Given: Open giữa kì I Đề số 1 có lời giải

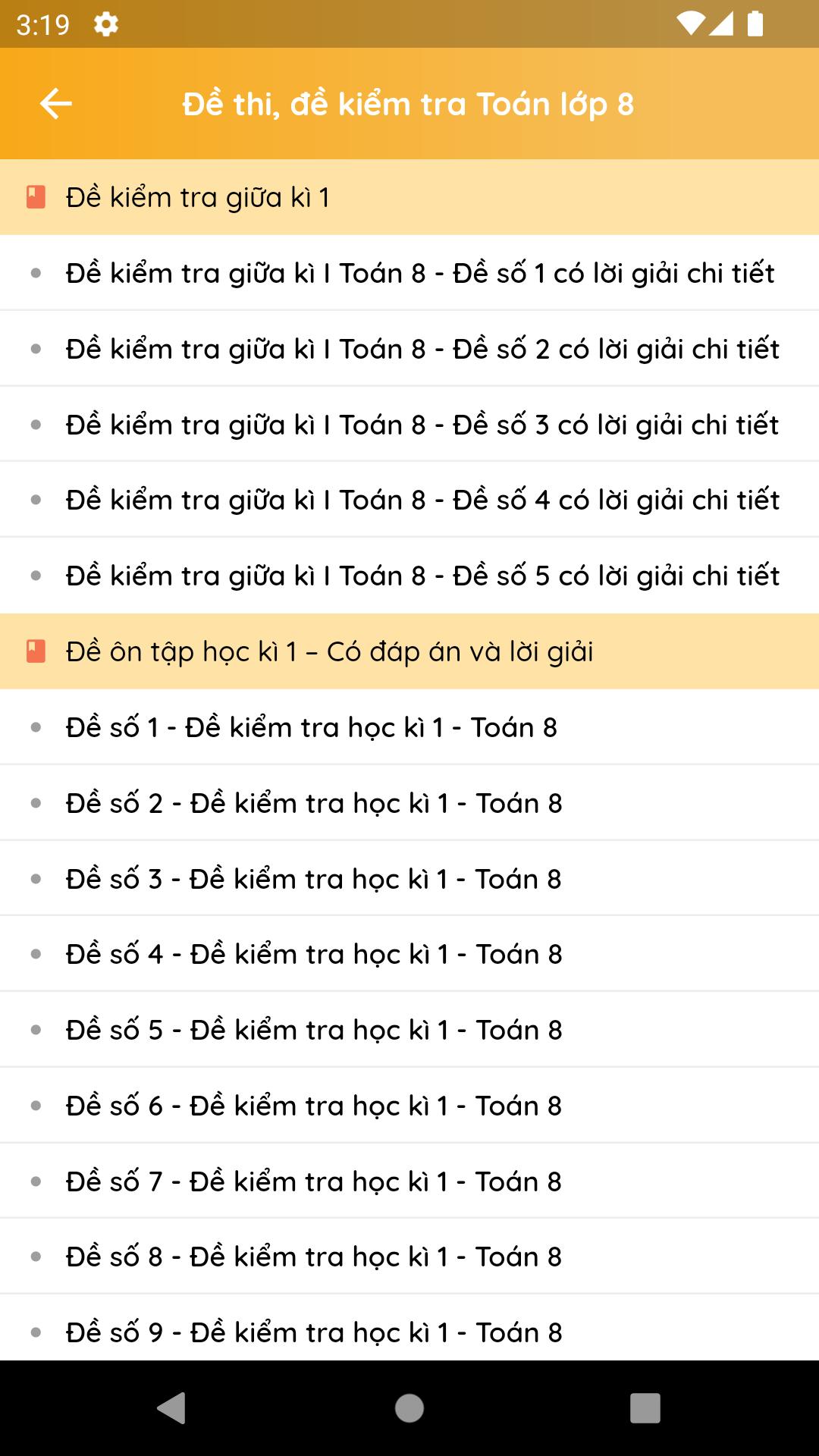Looking at the screenshot, I should [419, 273].
